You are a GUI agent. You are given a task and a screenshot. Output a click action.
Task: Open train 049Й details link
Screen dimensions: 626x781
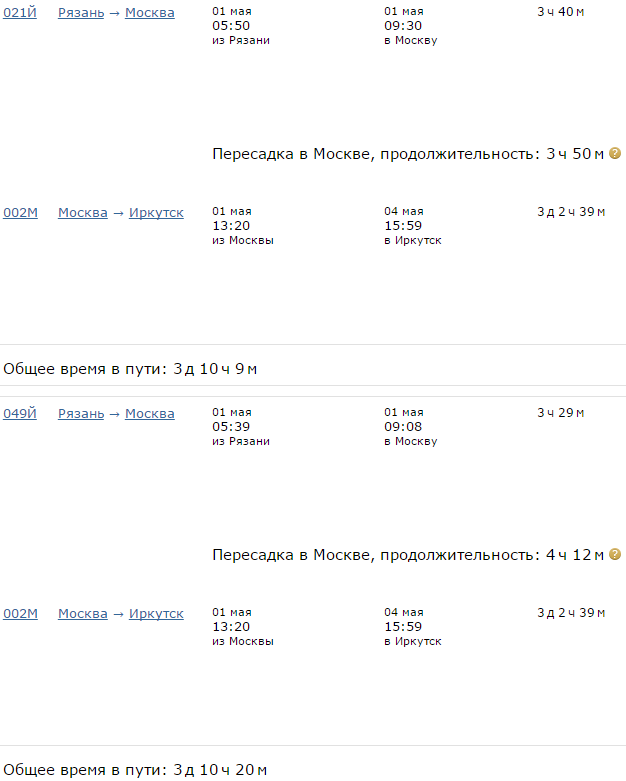pos(20,413)
